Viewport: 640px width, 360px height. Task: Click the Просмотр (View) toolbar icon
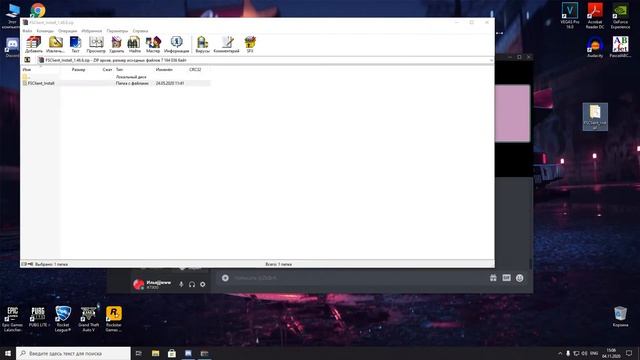96,44
